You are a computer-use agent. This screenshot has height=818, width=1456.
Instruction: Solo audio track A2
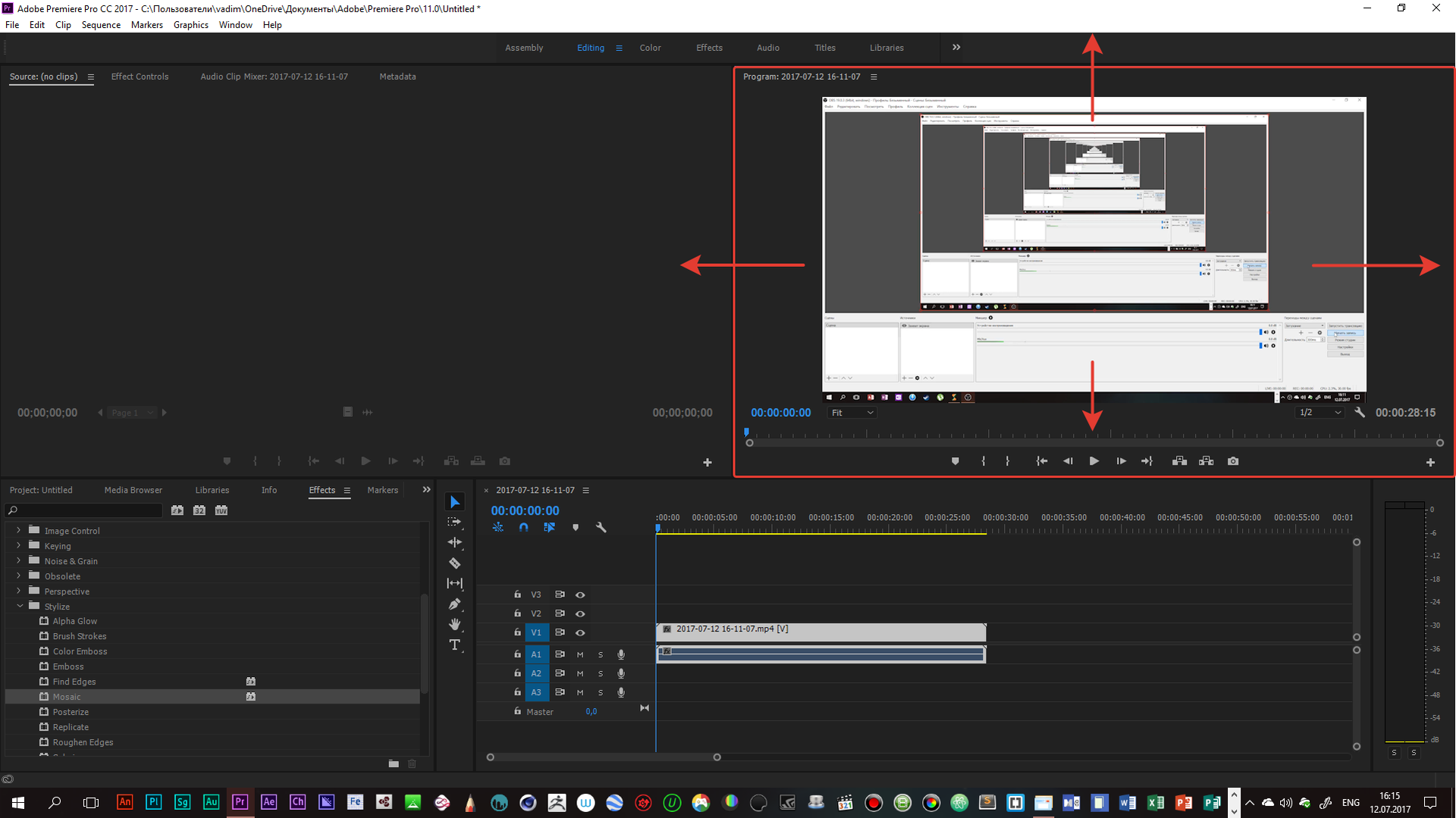tap(601, 673)
